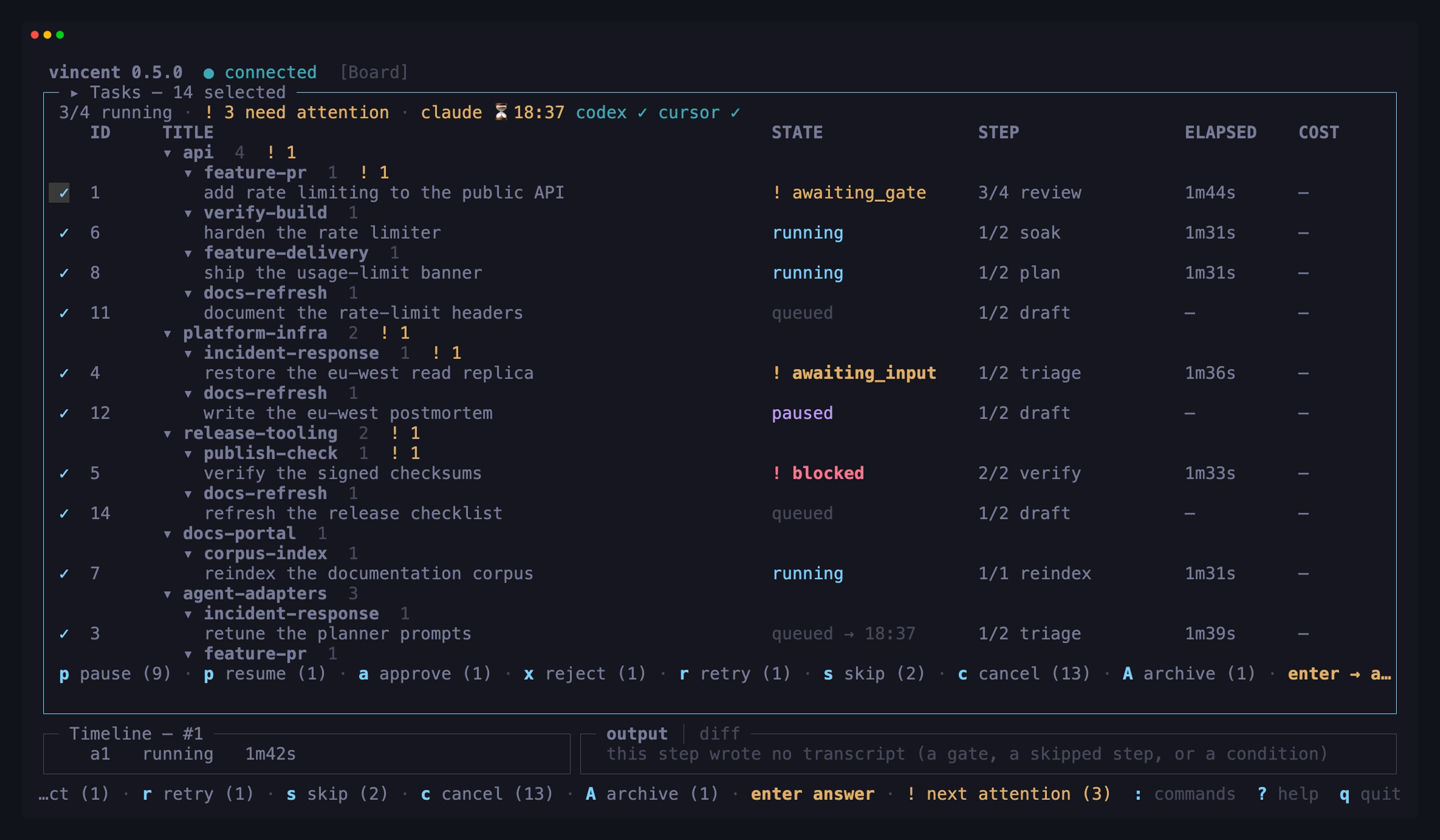Sort by the STEP column header
1440x840 pixels.
[998, 133]
